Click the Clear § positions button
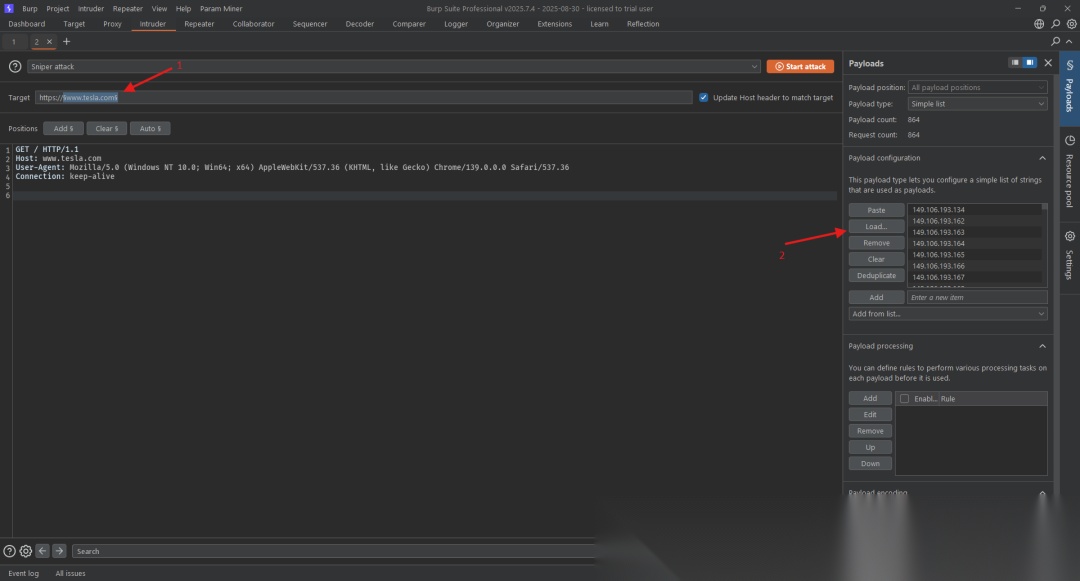 pyautogui.click(x=107, y=129)
